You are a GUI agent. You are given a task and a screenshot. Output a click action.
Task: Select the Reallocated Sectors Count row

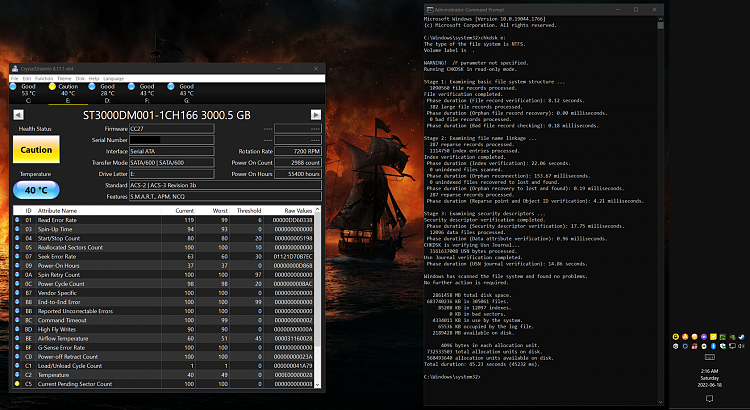pyautogui.click(x=164, y=247)
